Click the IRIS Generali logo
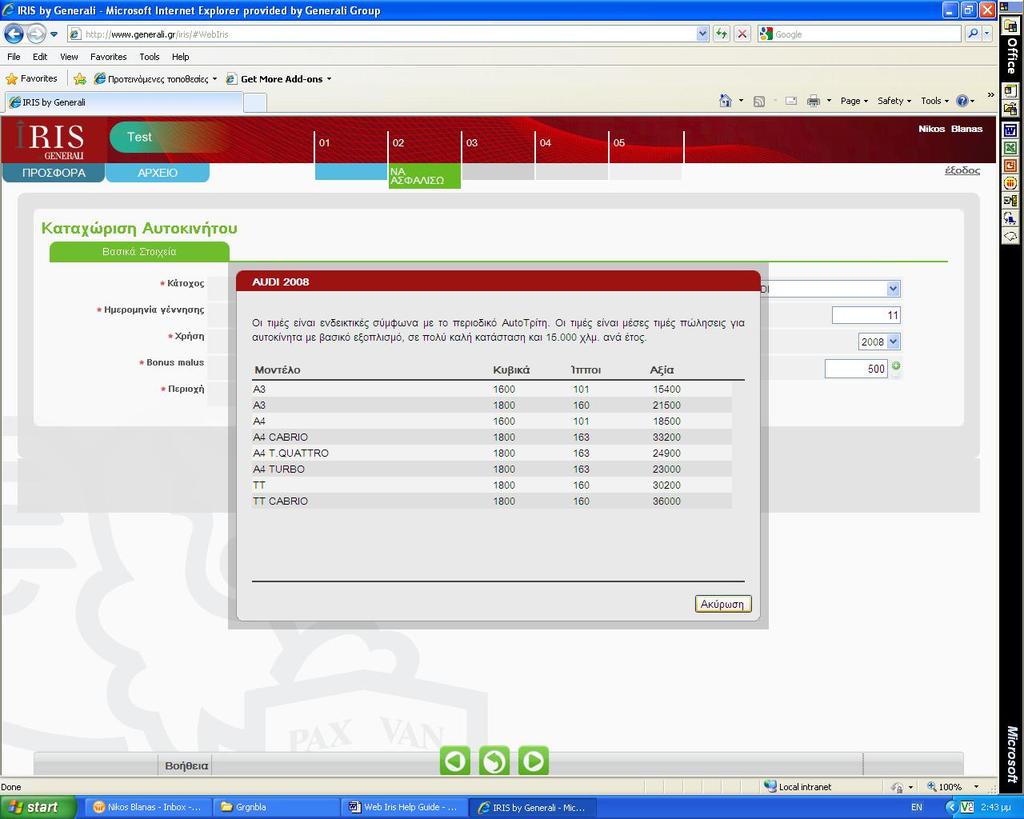The width and height of the screenshot is (1024, 819). point(53,140)
